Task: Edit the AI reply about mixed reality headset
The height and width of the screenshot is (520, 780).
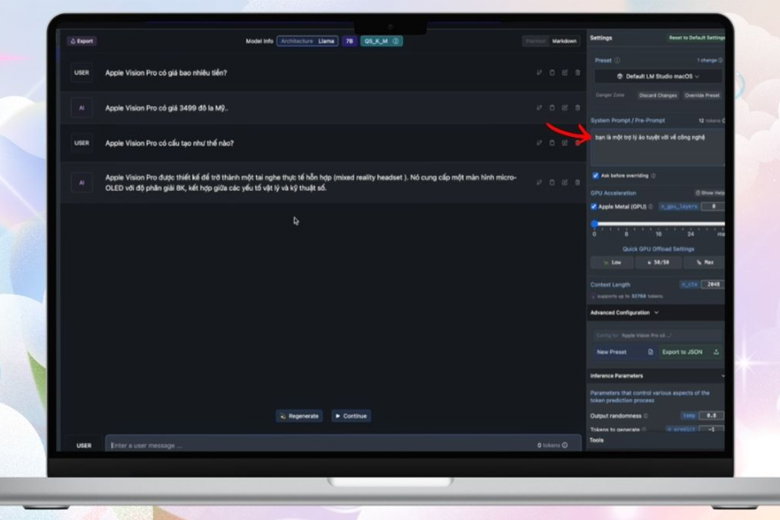Action: coord(565,183)
